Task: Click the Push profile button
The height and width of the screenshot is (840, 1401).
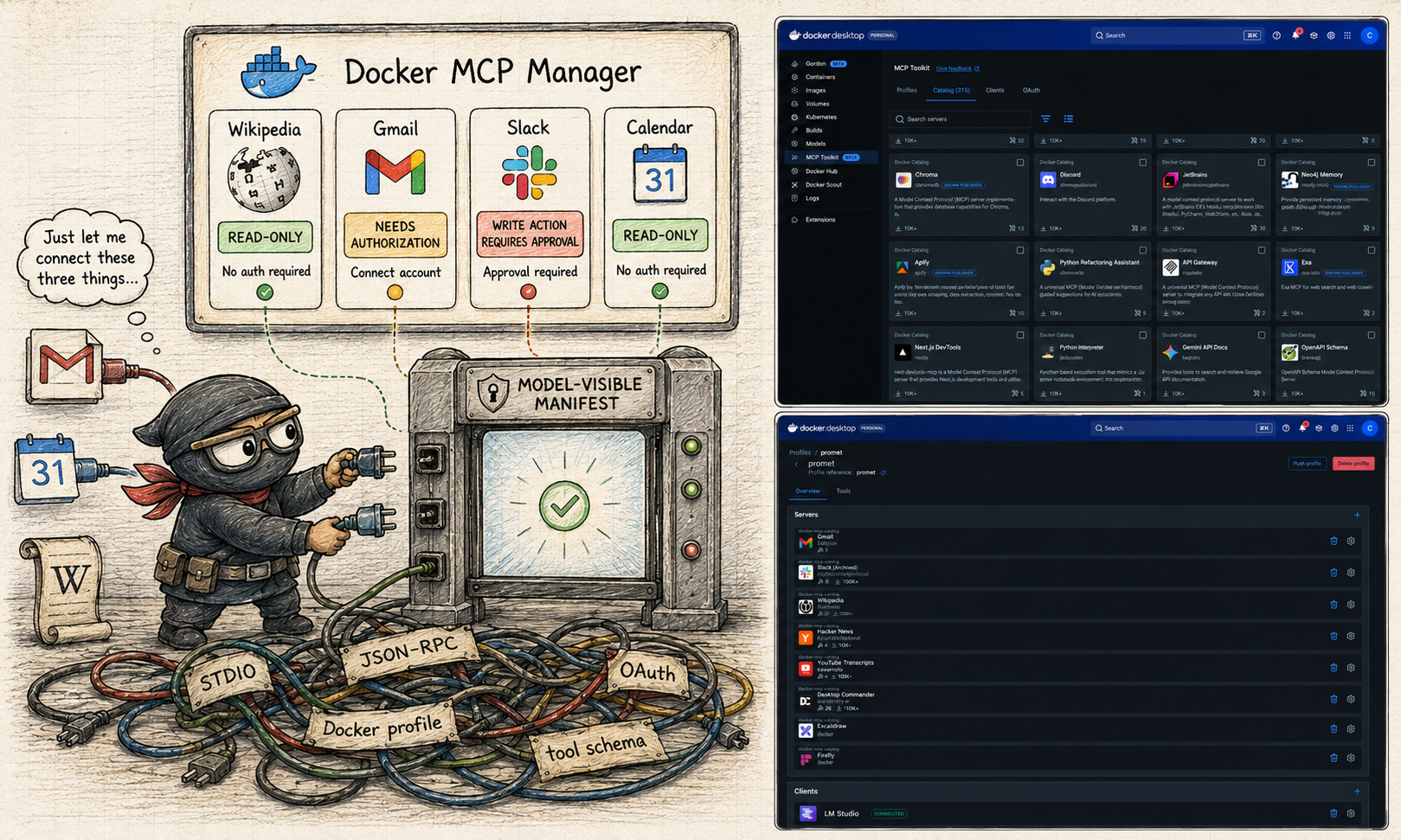Action: click(x=1307, y=464)
